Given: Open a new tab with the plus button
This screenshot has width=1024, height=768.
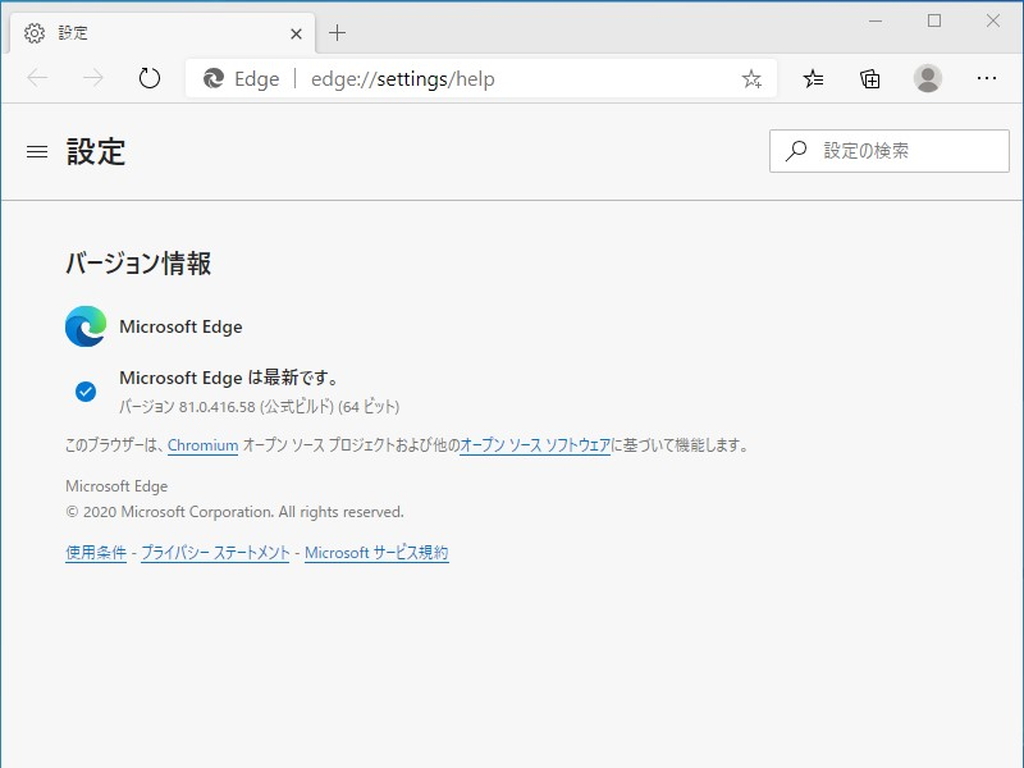Looking at the screenshot, I should [x=337, y=32].
